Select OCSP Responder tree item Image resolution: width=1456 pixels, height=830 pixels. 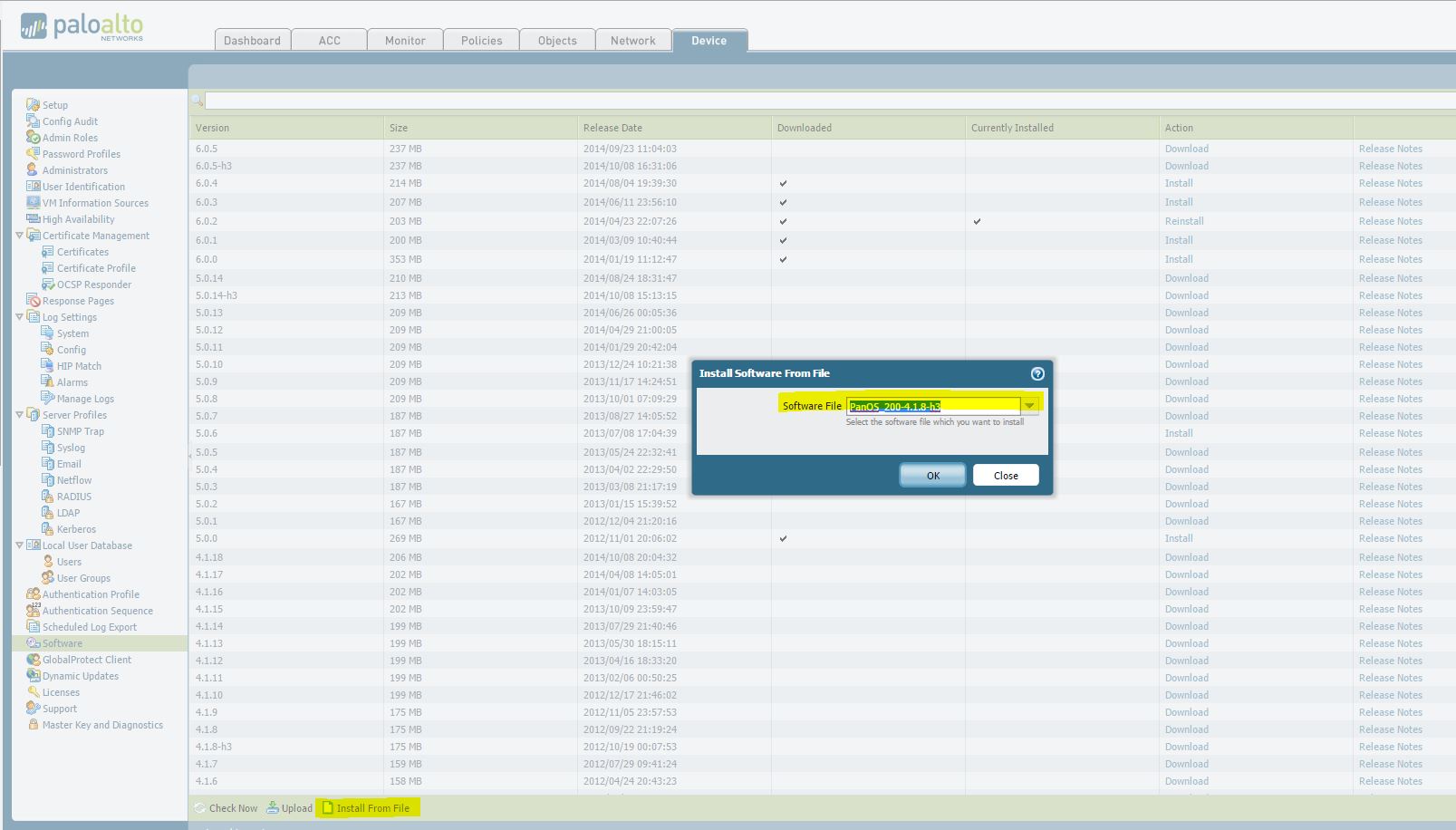[x=94, y=285]
